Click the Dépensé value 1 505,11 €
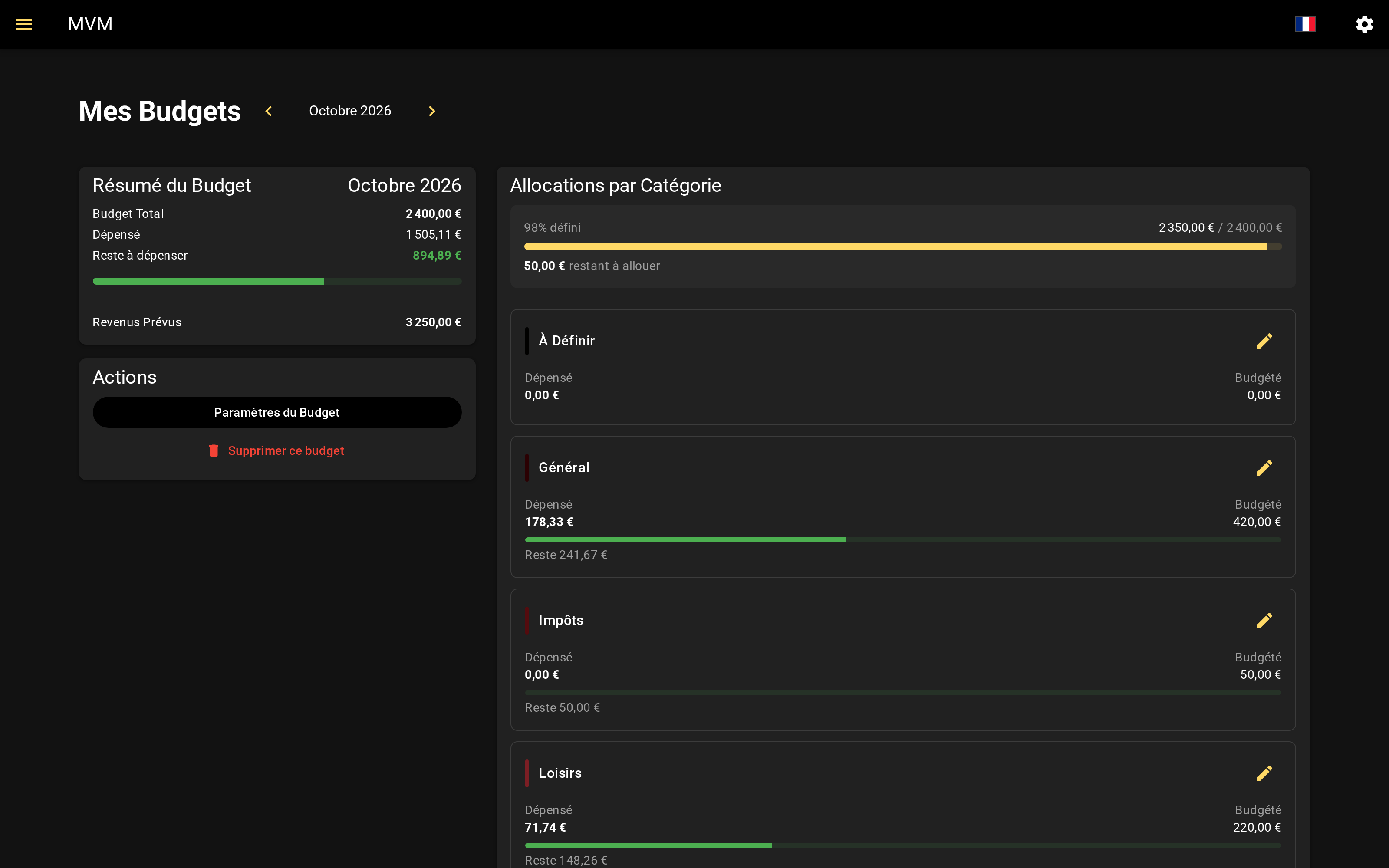Screen dimensions: 1389x868 (x=433, y=234)
